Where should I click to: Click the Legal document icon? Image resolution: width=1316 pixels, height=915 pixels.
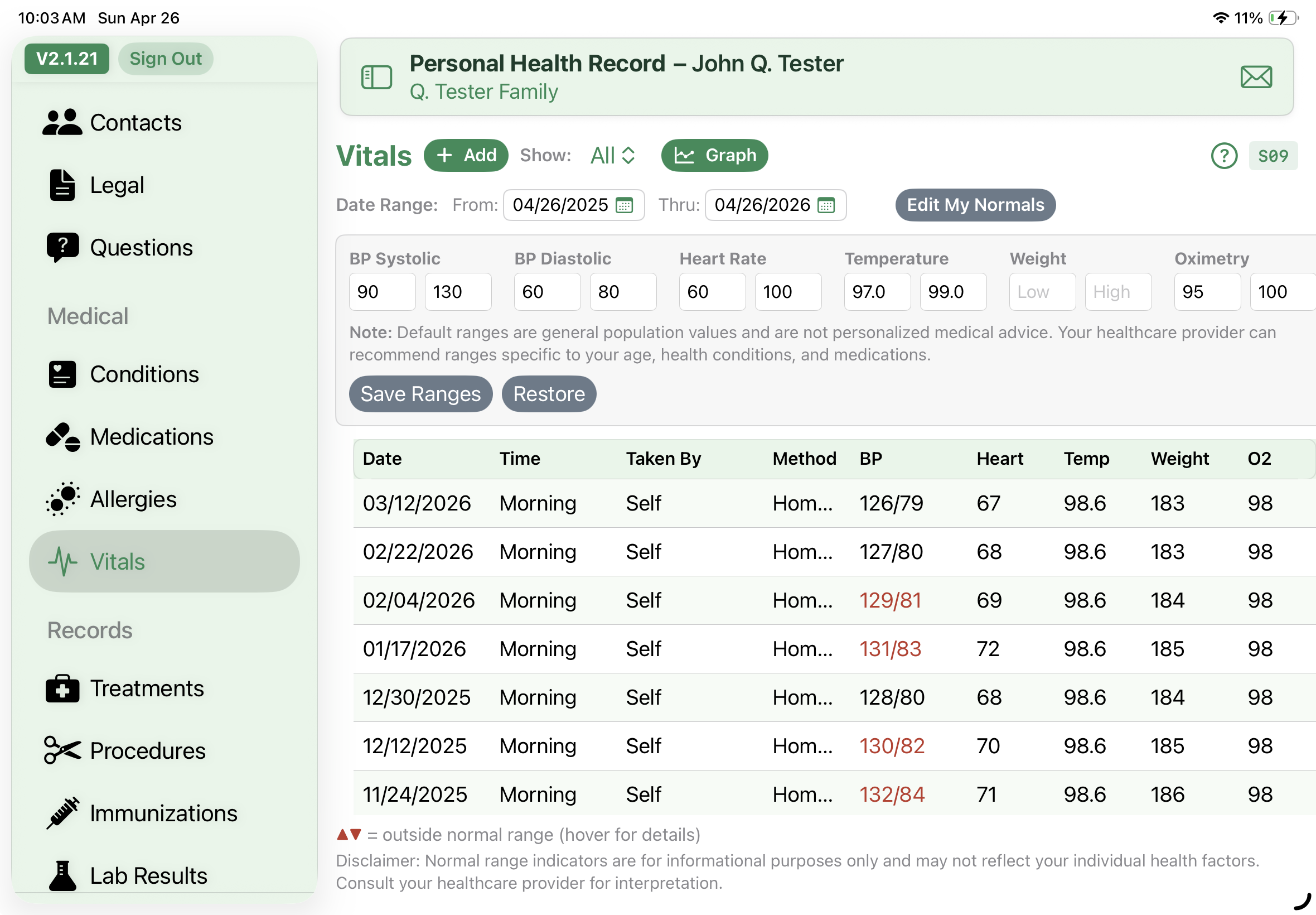[62, 185]
